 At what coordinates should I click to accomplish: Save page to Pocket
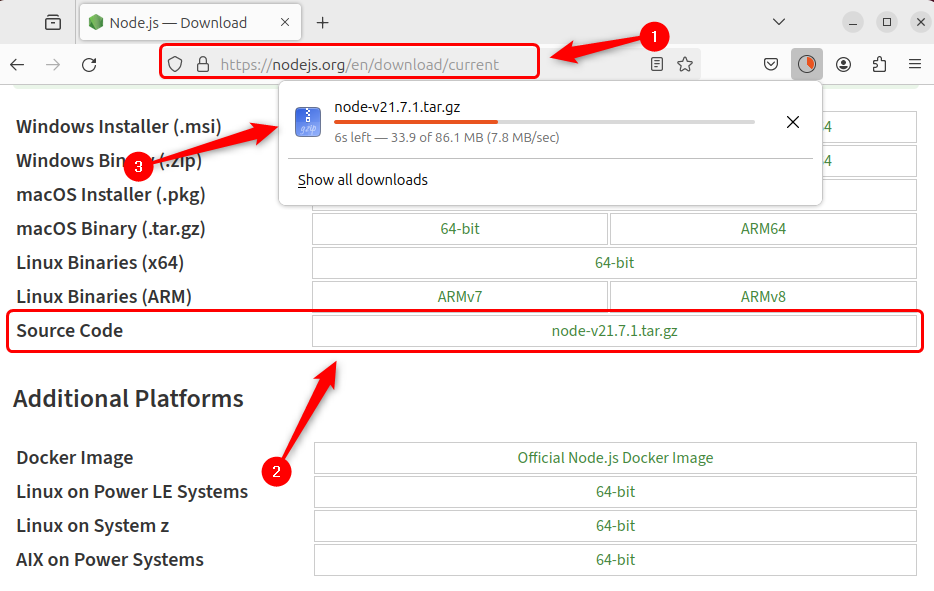click(771, 64)
